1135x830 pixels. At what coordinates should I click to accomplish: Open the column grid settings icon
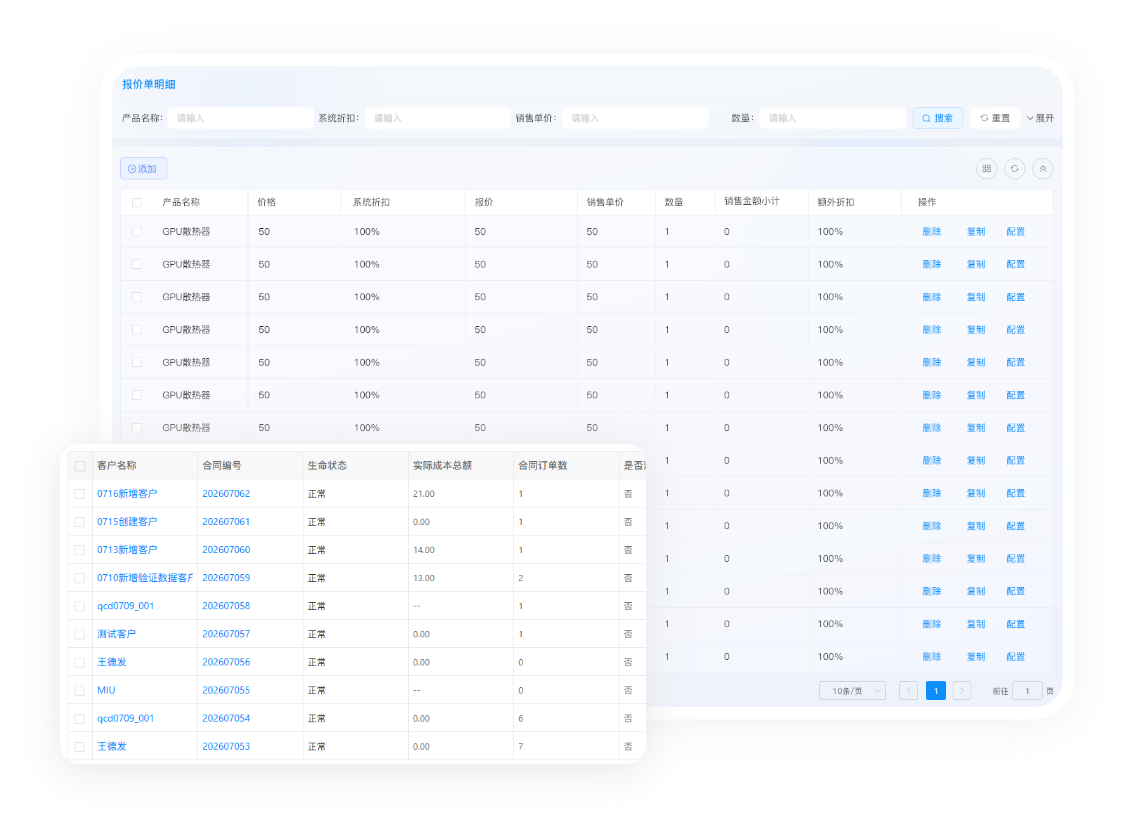pos(987,169)
